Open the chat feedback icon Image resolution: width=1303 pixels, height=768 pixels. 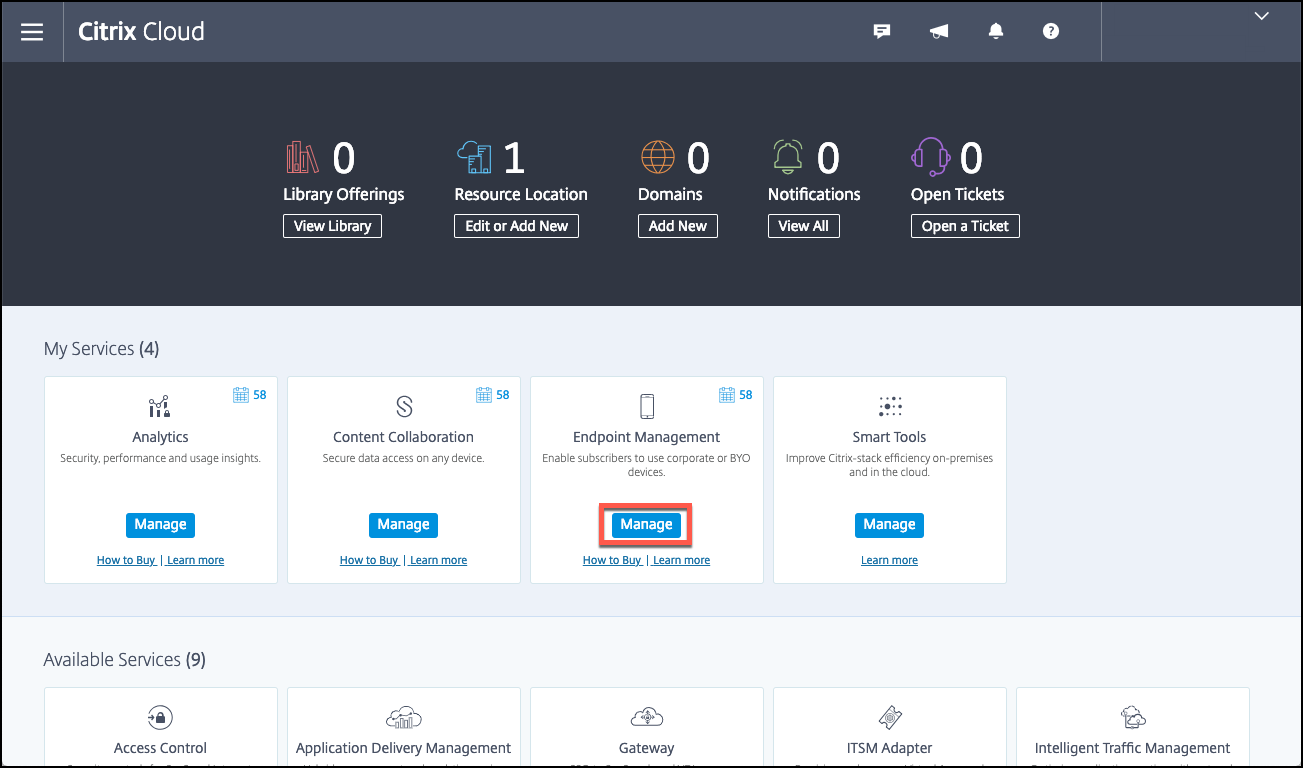coord(882,31)
